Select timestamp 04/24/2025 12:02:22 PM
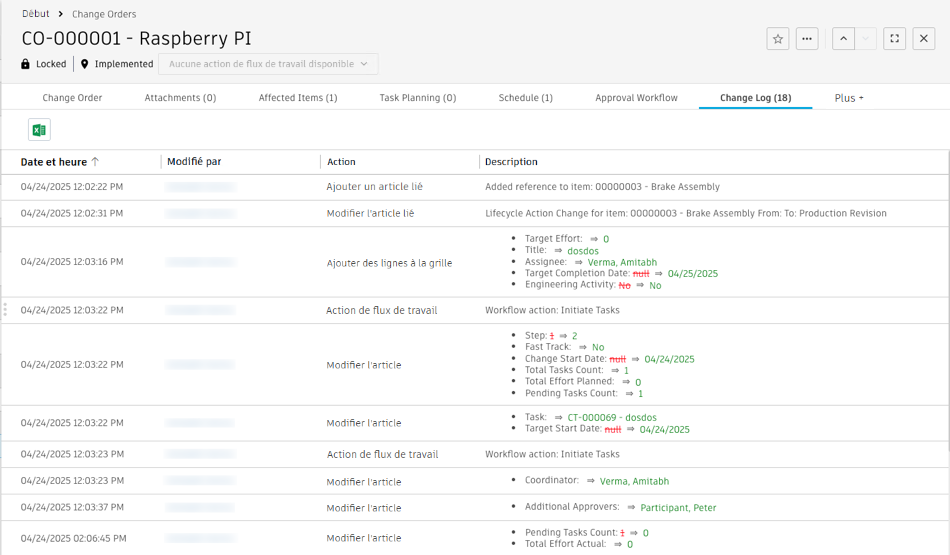950x555 pixels. [72, 187]
